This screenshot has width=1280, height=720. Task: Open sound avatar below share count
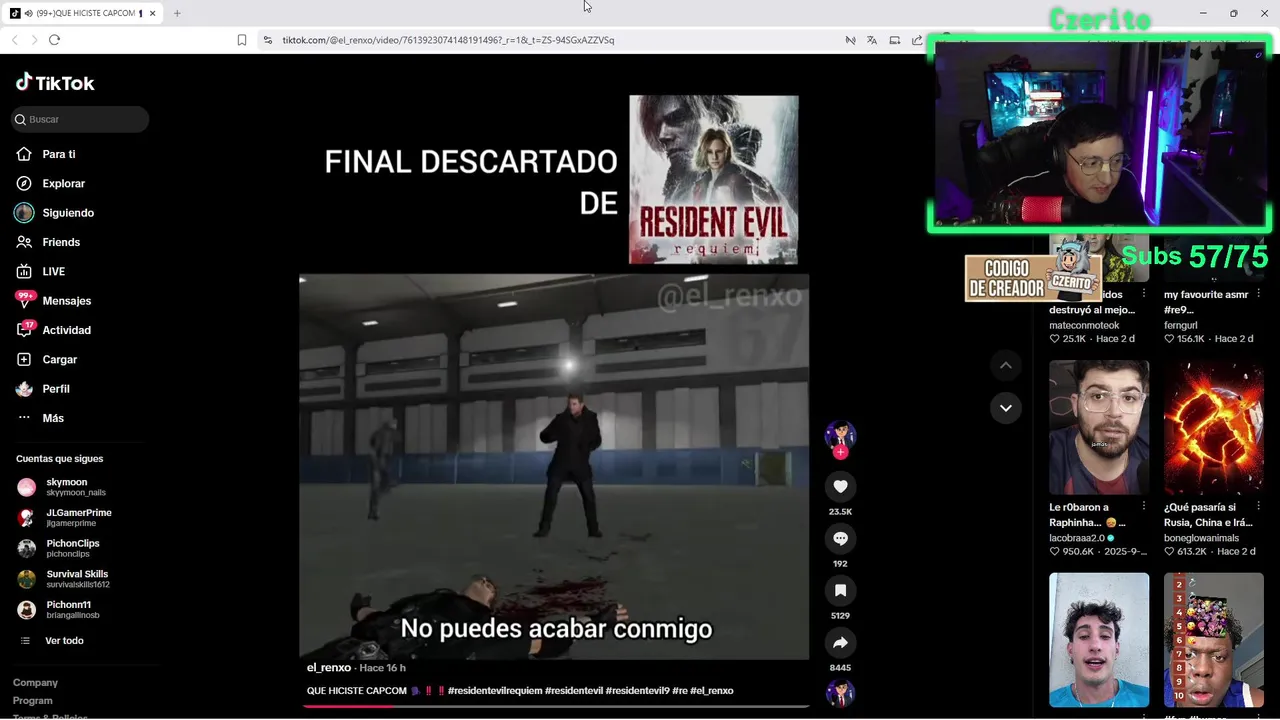click(840, 693)
